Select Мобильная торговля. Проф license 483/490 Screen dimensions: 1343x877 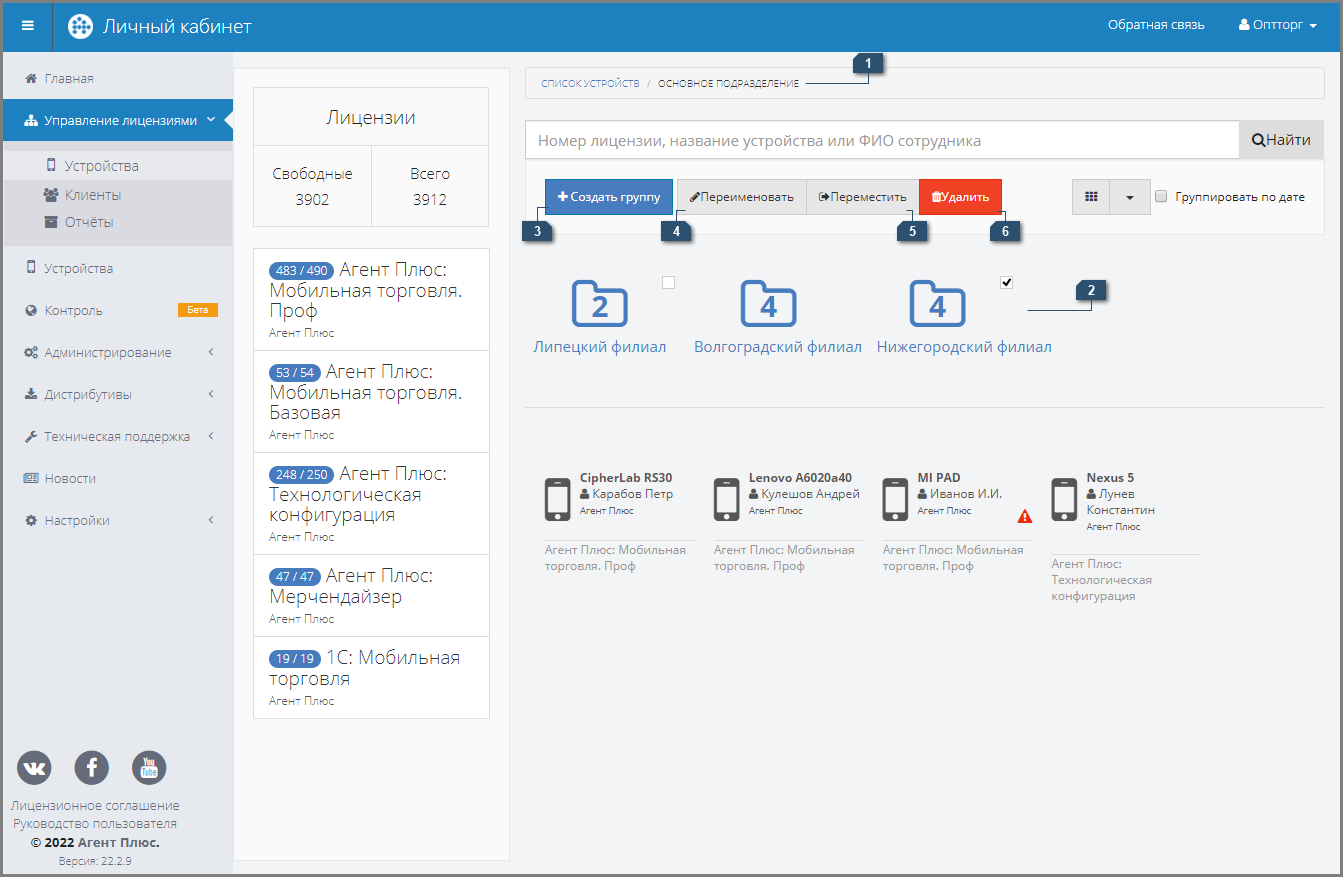(x=371, y=300)
